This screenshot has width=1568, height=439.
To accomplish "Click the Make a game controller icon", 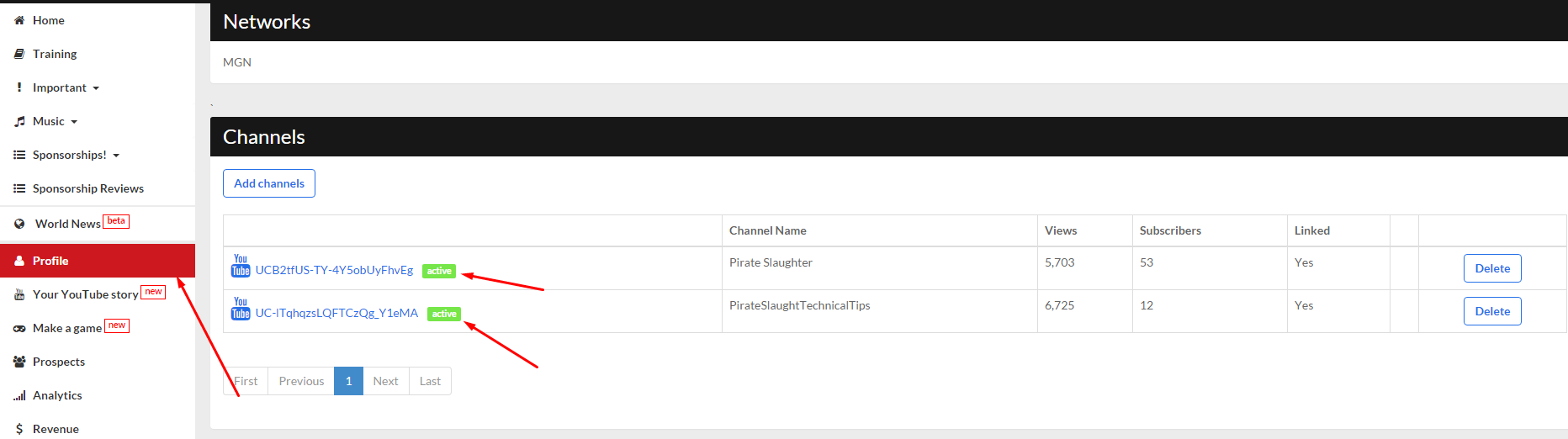I will (19, 329).
